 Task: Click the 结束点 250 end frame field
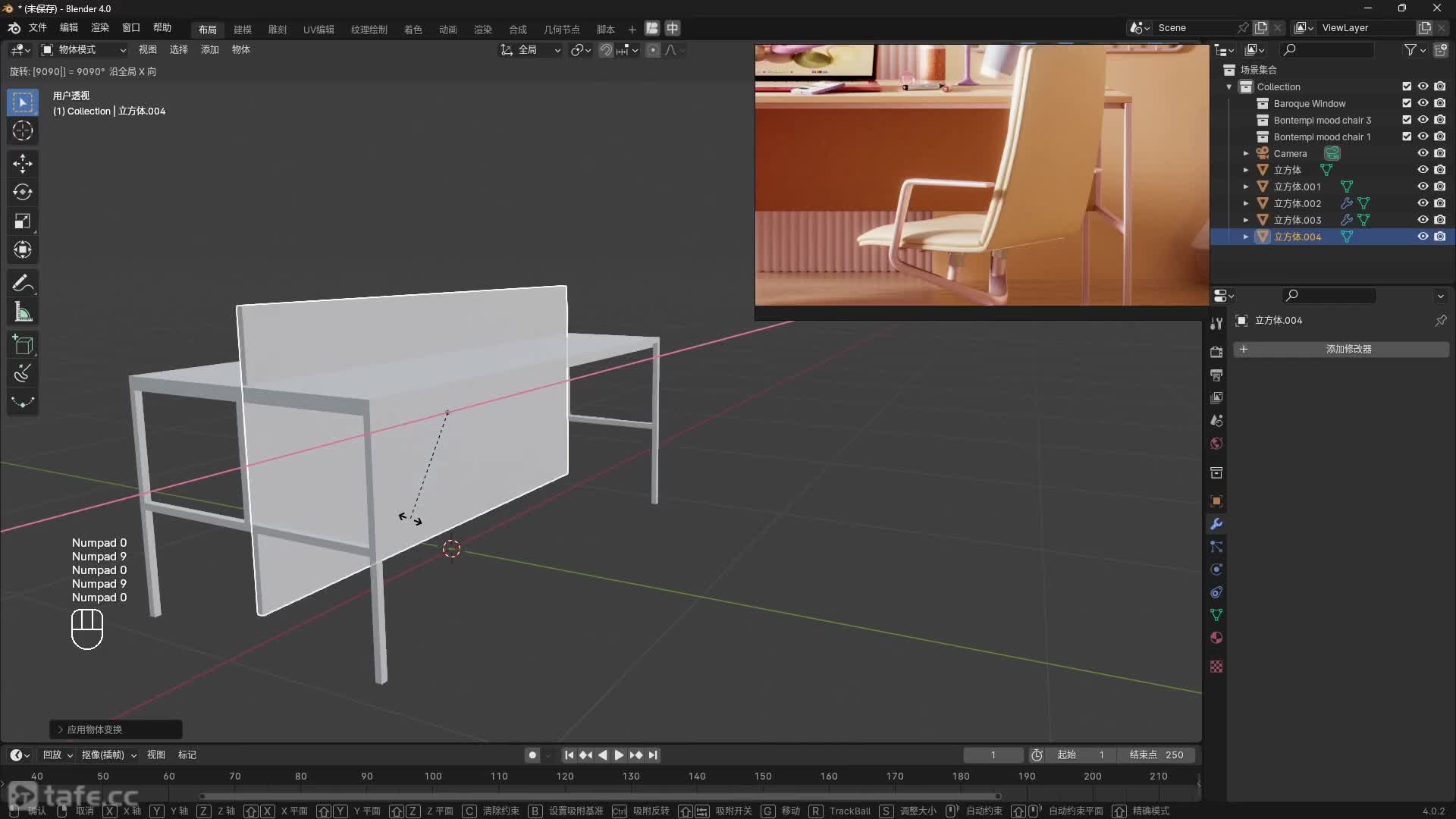point(1156,755)
